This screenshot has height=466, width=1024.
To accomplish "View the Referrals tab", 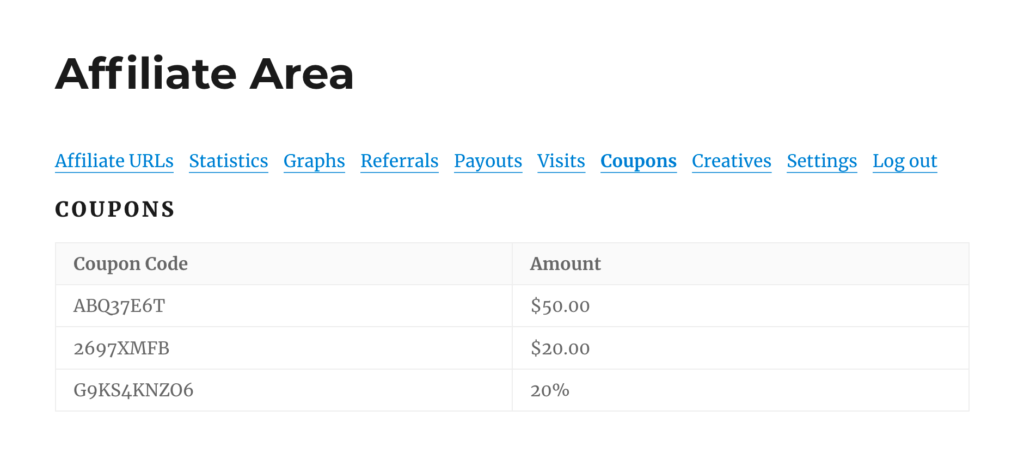I will click(x=399, y=161).
